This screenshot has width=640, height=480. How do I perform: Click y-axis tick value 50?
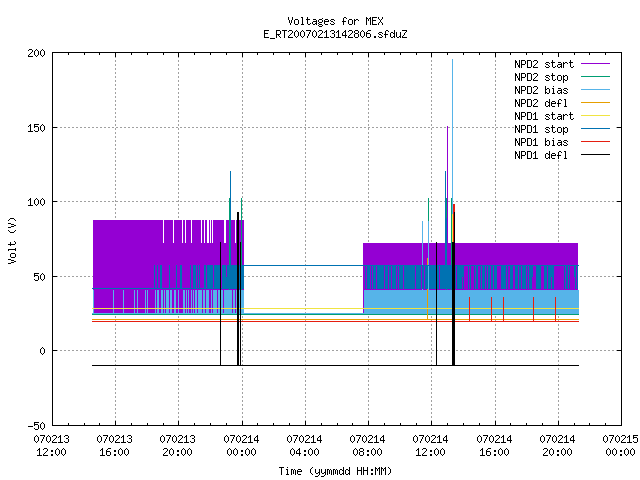40,277
